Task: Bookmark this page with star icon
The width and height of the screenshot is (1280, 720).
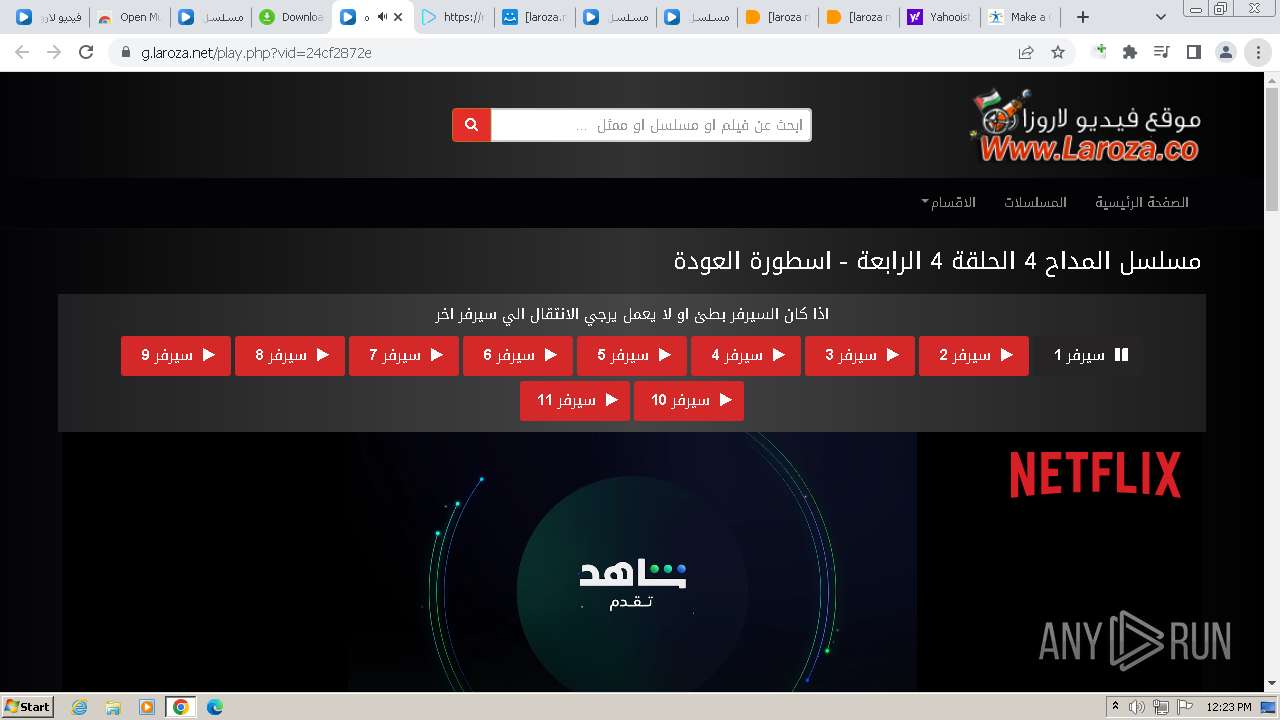Action: pos(1058,52)
